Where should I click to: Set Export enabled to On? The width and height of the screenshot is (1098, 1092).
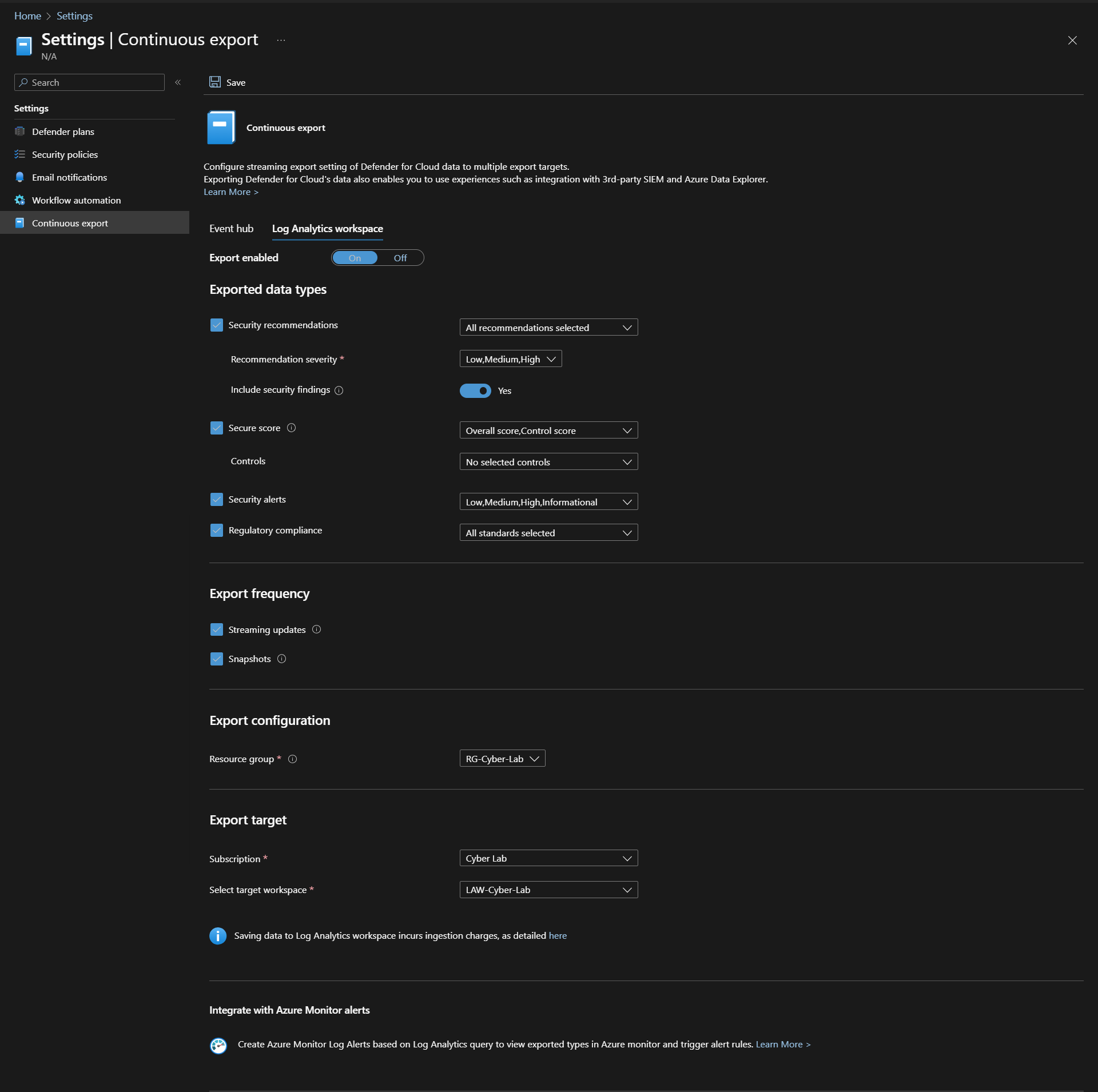(355, 258)
